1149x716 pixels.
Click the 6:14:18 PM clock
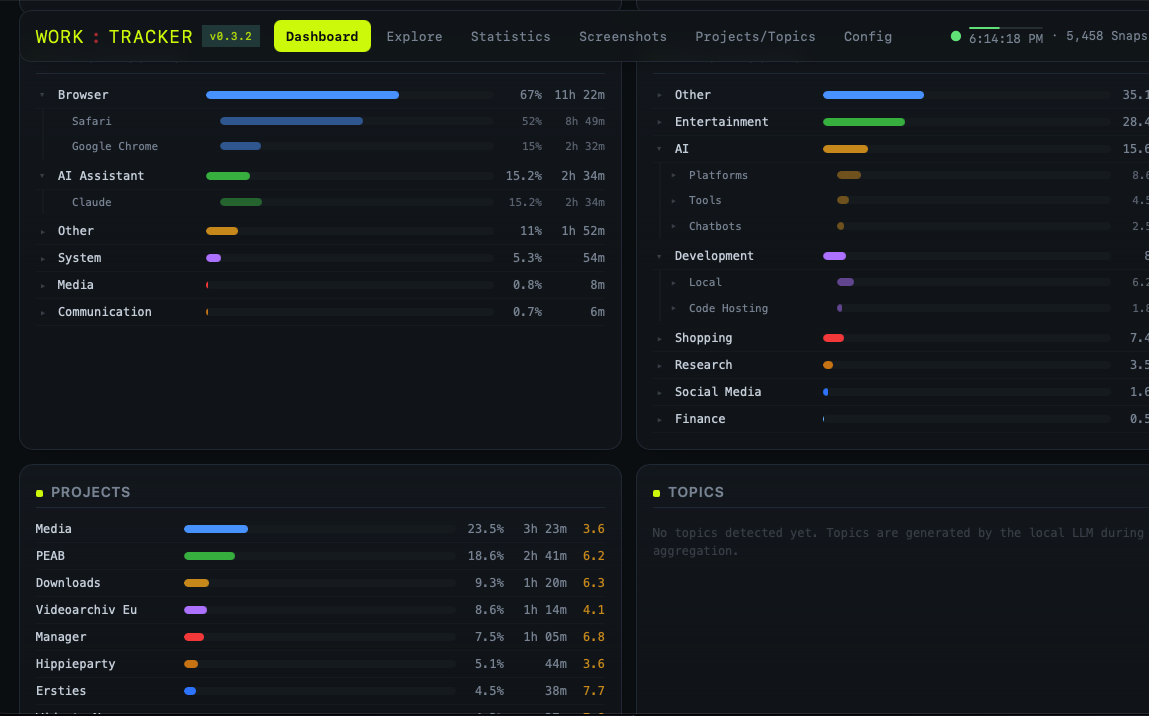[x=1005, y=39]
